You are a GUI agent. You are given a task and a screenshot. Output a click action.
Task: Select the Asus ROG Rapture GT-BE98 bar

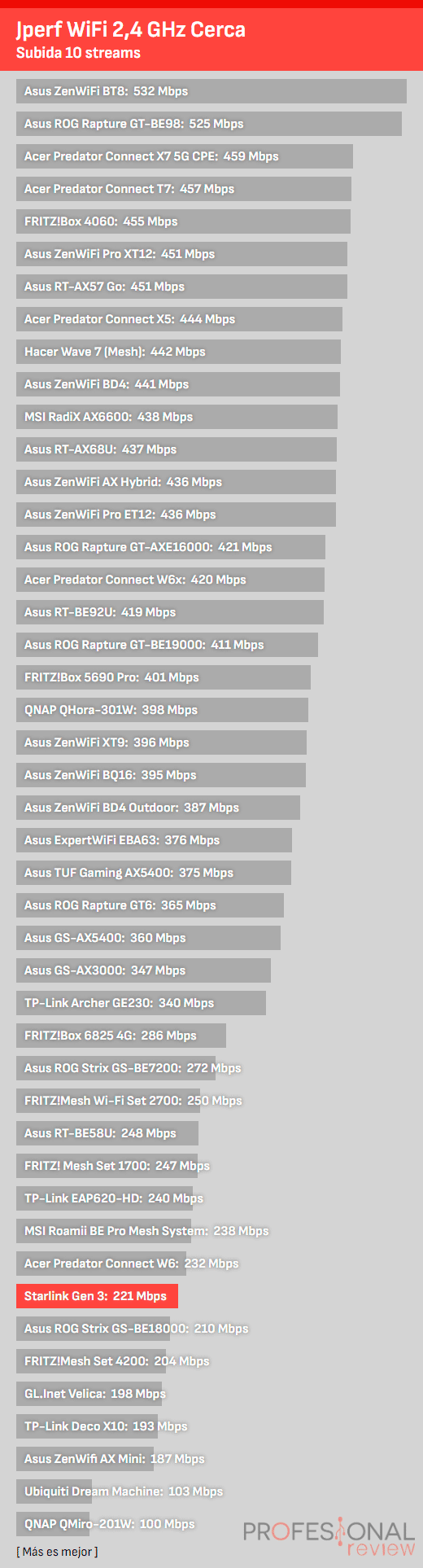[x=209, y=124]
